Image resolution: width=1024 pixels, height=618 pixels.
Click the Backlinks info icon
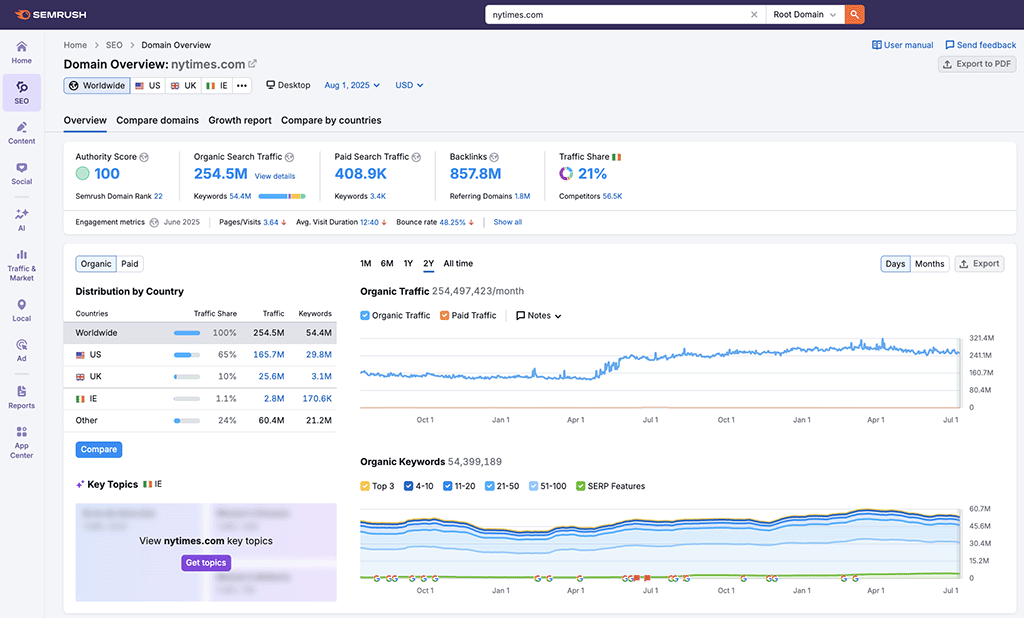494,157
